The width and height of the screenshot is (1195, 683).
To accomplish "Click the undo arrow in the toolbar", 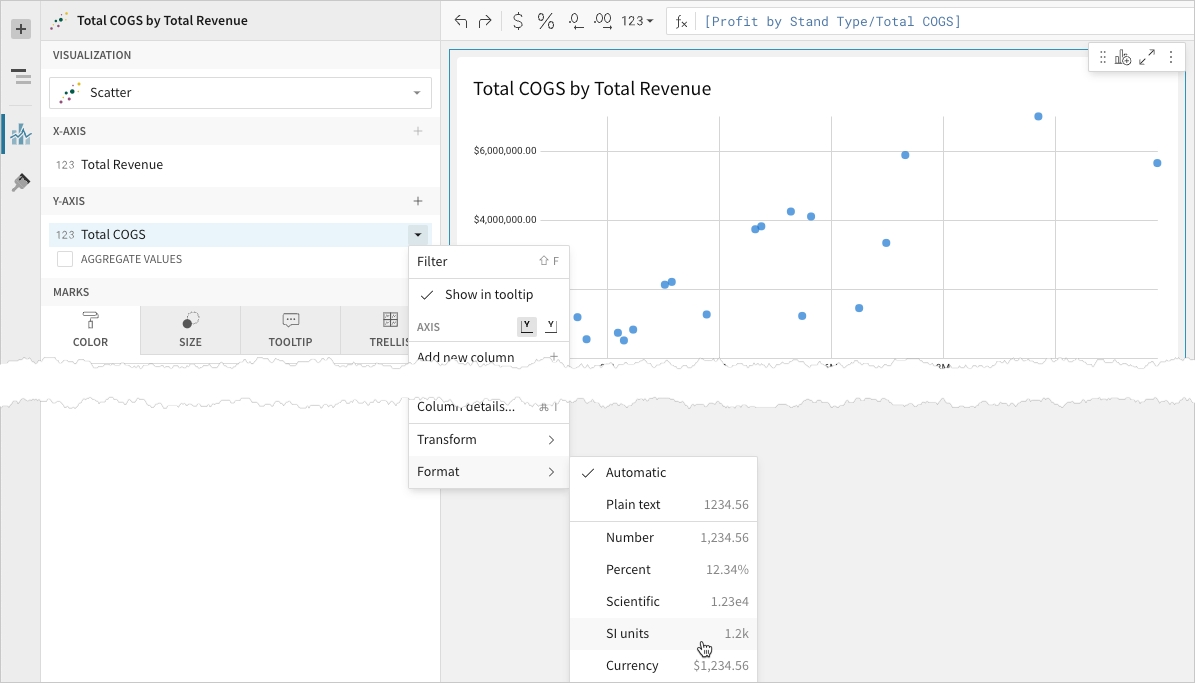I will [x=460, y=21].
